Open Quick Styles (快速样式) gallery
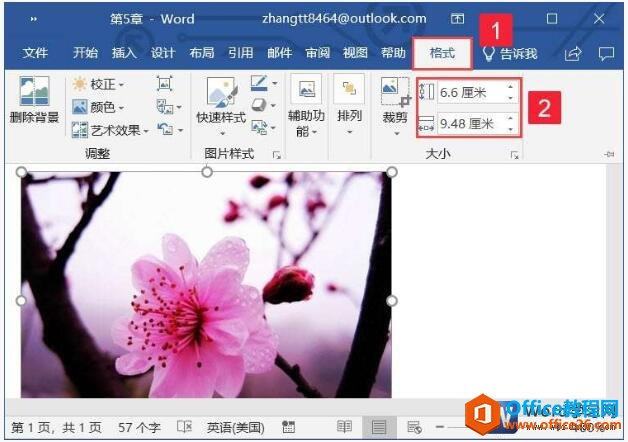Screen dimensions: 628x442 pos(221,106)
